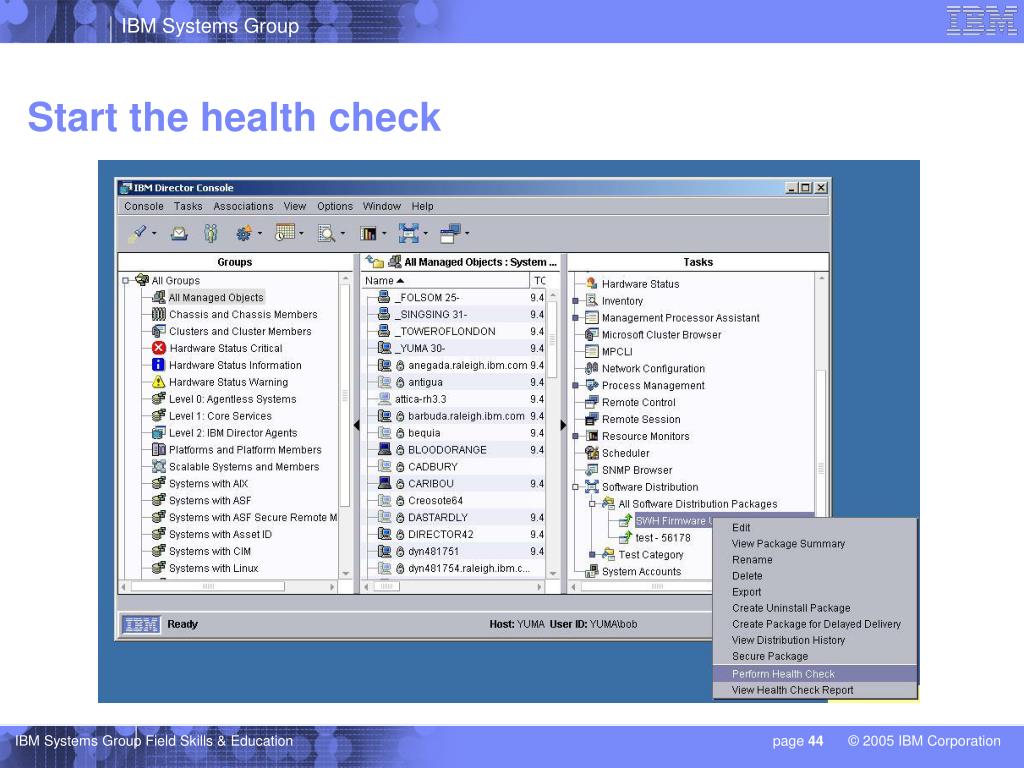Click right-pointing arrow to hide Tasks pane

coord(564,425)
